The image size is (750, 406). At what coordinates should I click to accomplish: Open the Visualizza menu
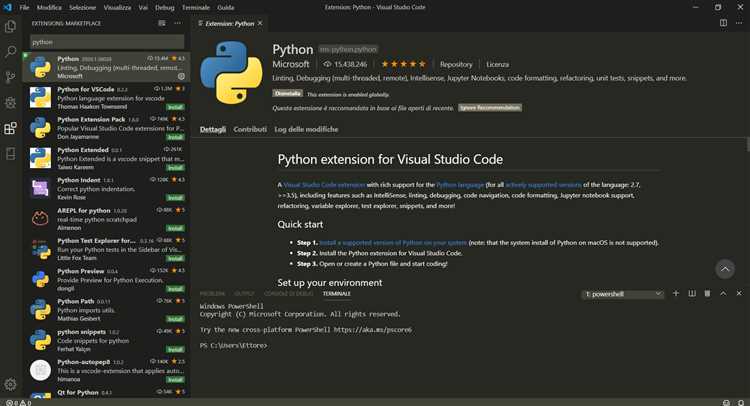click(x=117, y=7)
